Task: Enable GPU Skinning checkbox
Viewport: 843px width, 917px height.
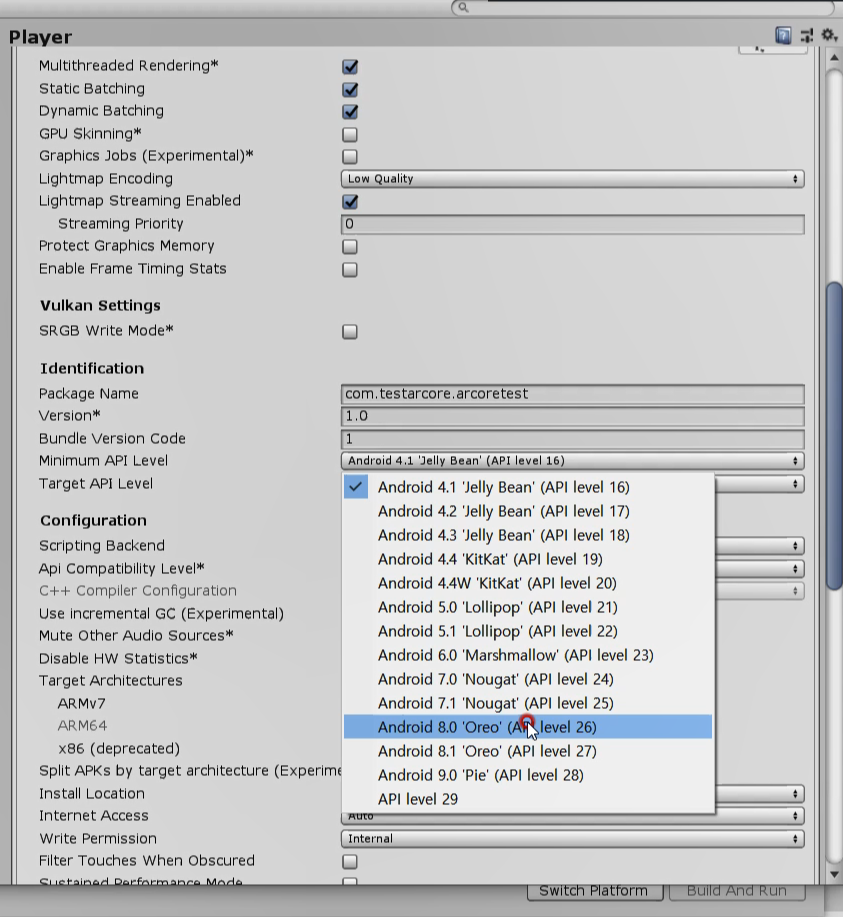Action: (350, 135)
